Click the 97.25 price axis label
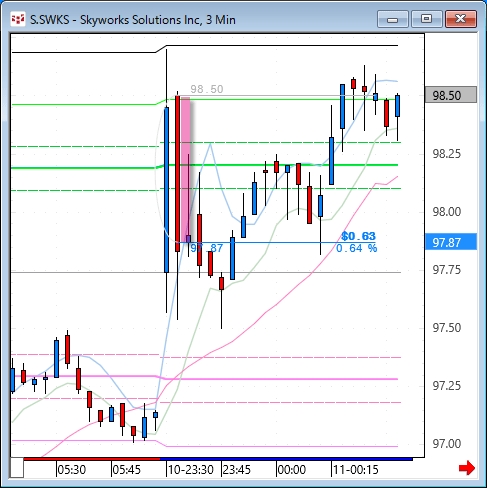The width and height of the screenshot is (487, 488). pos(447,386)
